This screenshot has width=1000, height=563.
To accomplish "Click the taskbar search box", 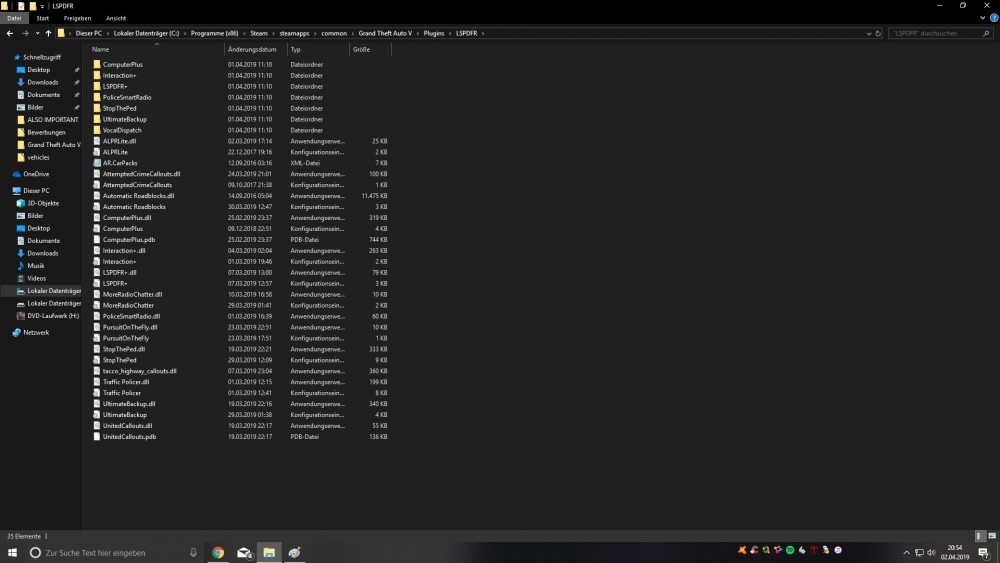I will (114, 553).
